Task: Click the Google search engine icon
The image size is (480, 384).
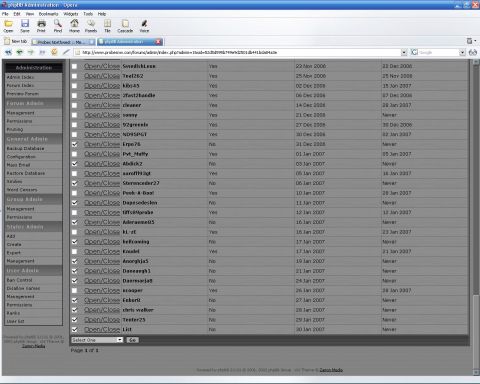Action: point(414,52)
